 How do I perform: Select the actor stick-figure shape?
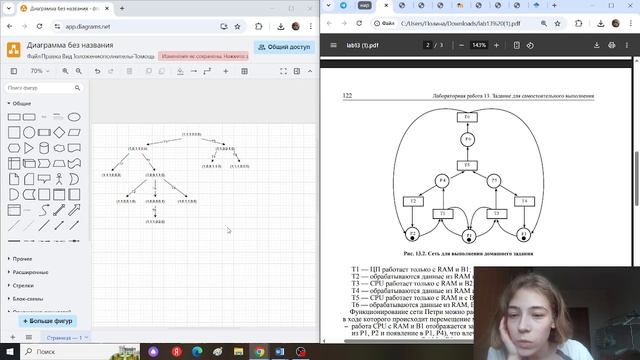coord(59,179)
